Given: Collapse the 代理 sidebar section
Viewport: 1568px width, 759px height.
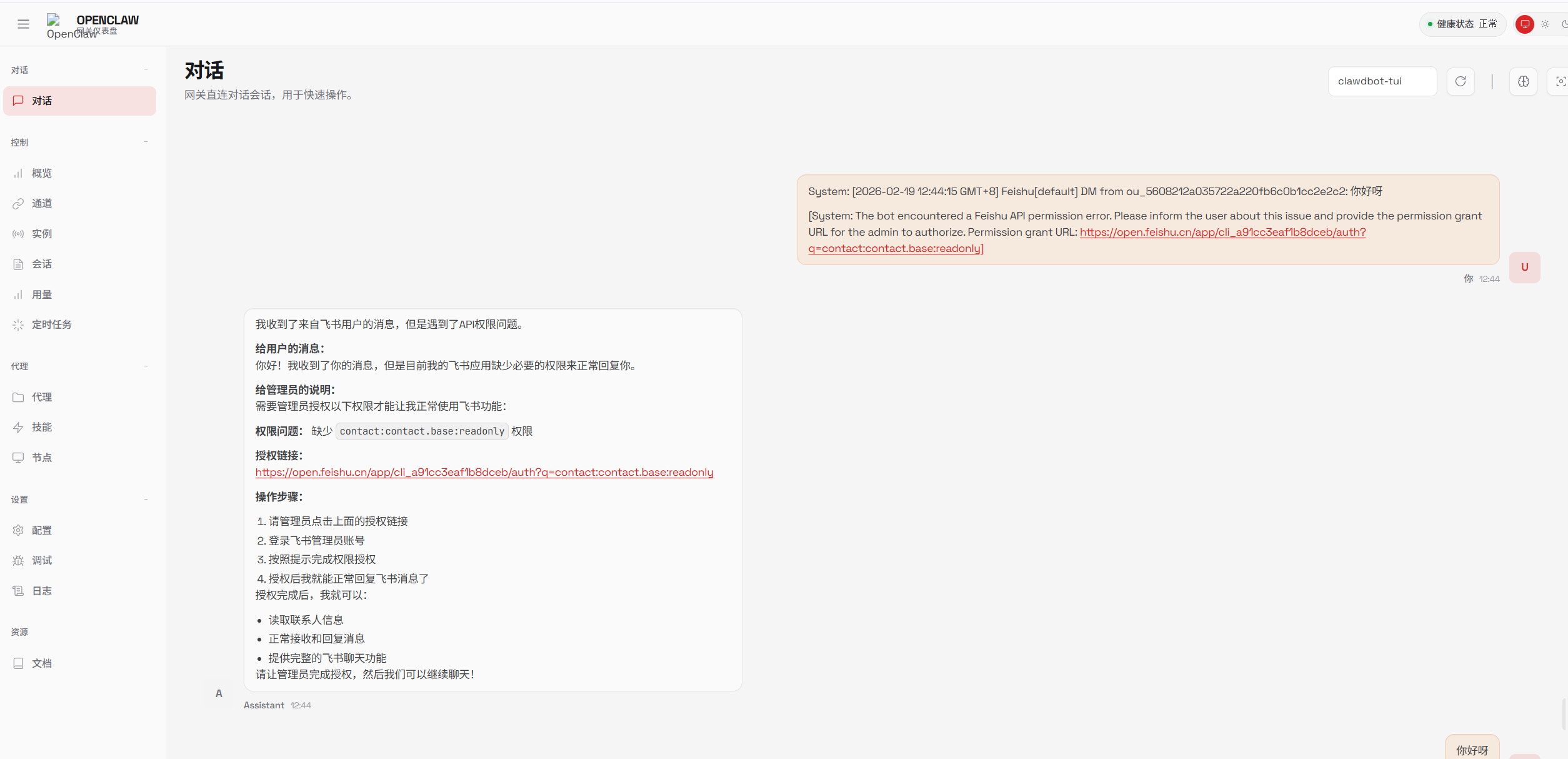Looking at the screenshot, I should pos(146,366).
